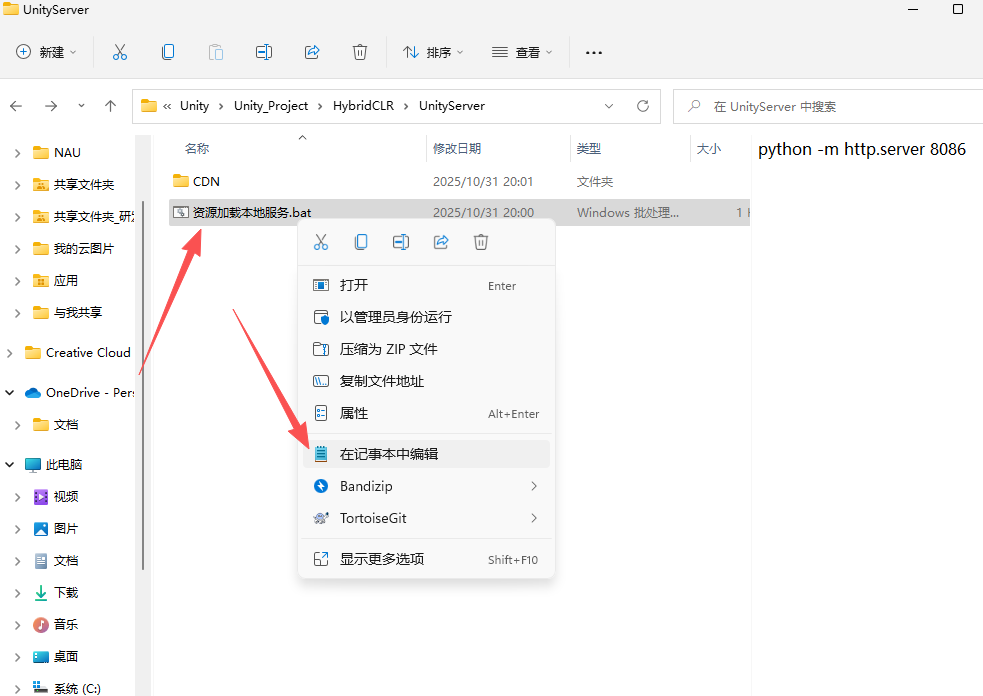Image resolution: width=983 pixels, height=696 pixels.
Task: Go back with the left arrow
Action: 16,106
